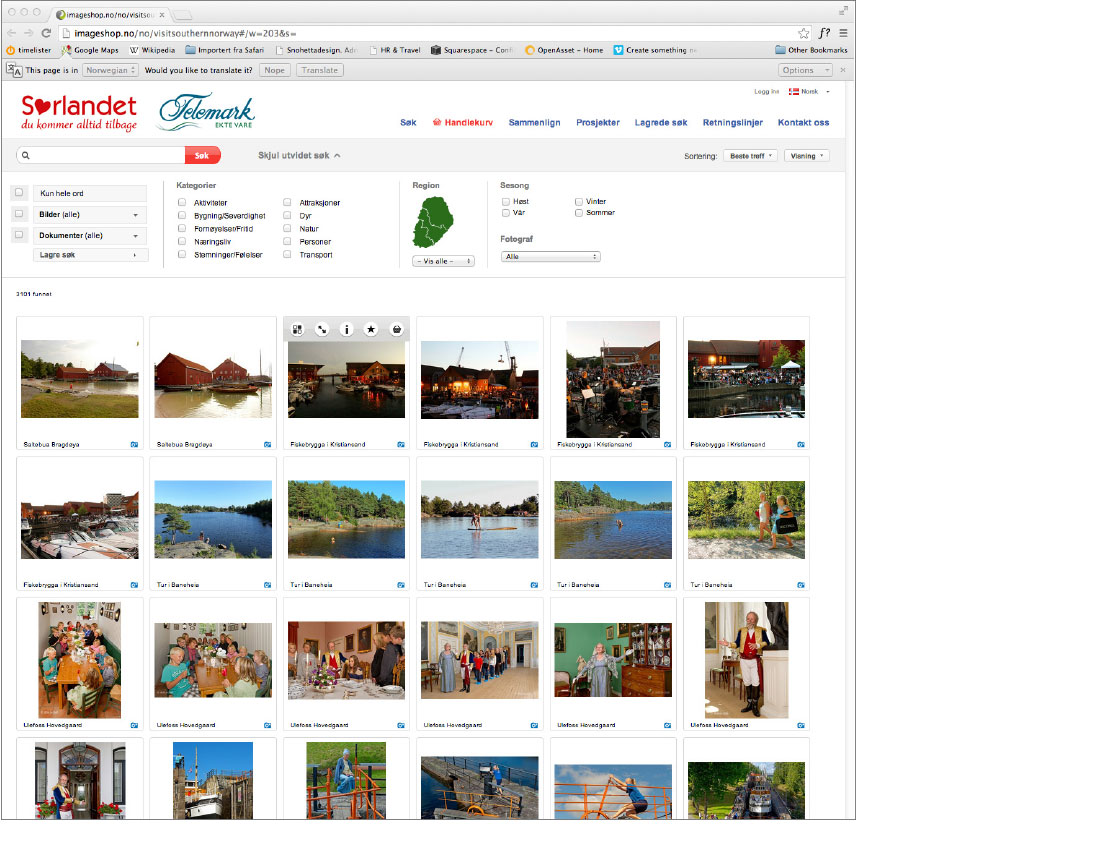Open the Handlekurv menu item

coord(463,123)
